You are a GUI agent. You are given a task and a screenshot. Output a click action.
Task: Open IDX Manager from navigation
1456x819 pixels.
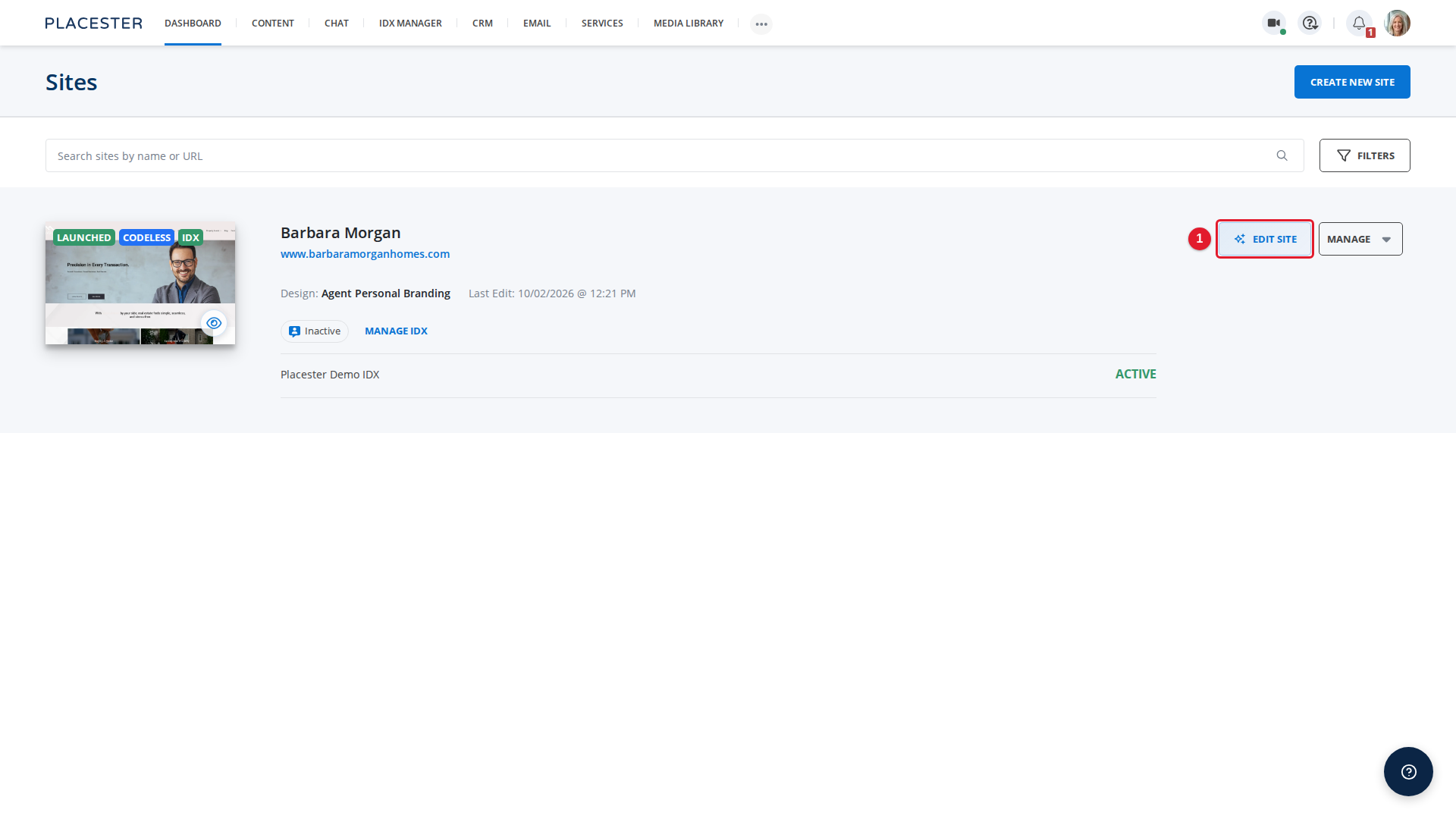click(410, 24)
